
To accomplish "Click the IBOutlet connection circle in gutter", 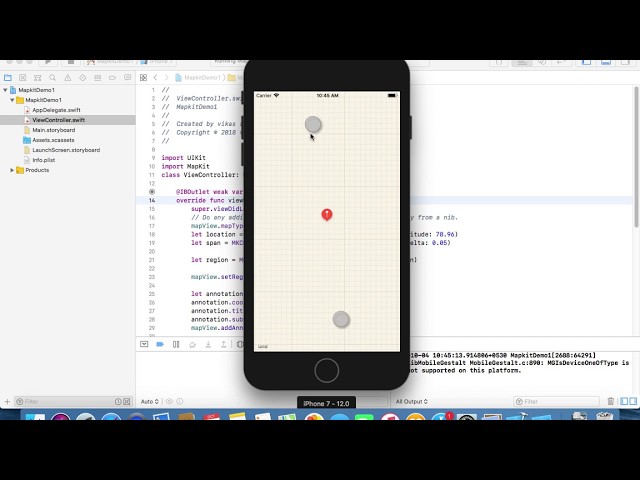I will tap(152, 192).
